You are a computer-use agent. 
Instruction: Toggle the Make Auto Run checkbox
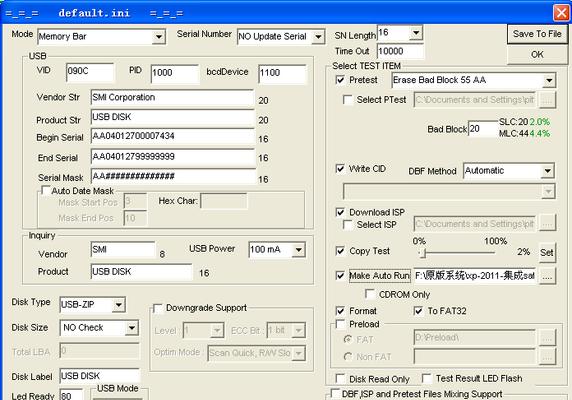click(340, 276)
